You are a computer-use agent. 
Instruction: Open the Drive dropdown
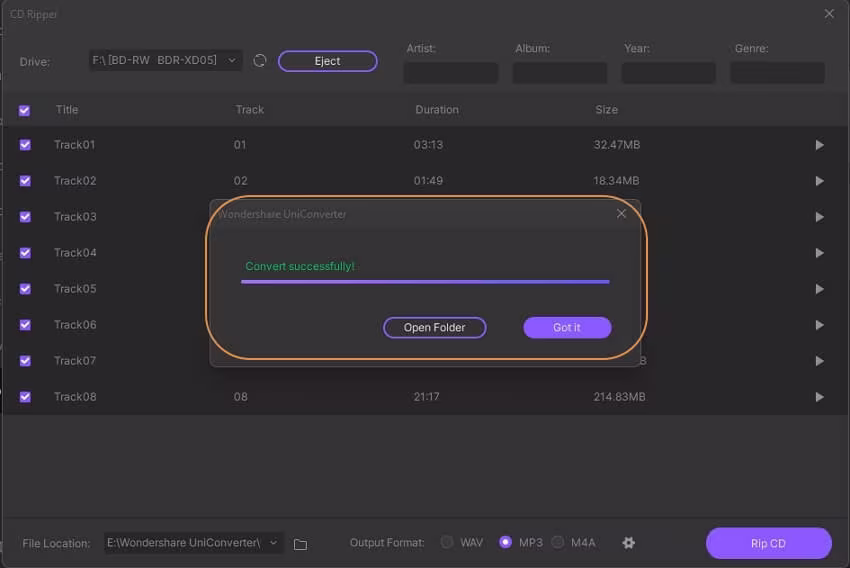tap(165, 60)
